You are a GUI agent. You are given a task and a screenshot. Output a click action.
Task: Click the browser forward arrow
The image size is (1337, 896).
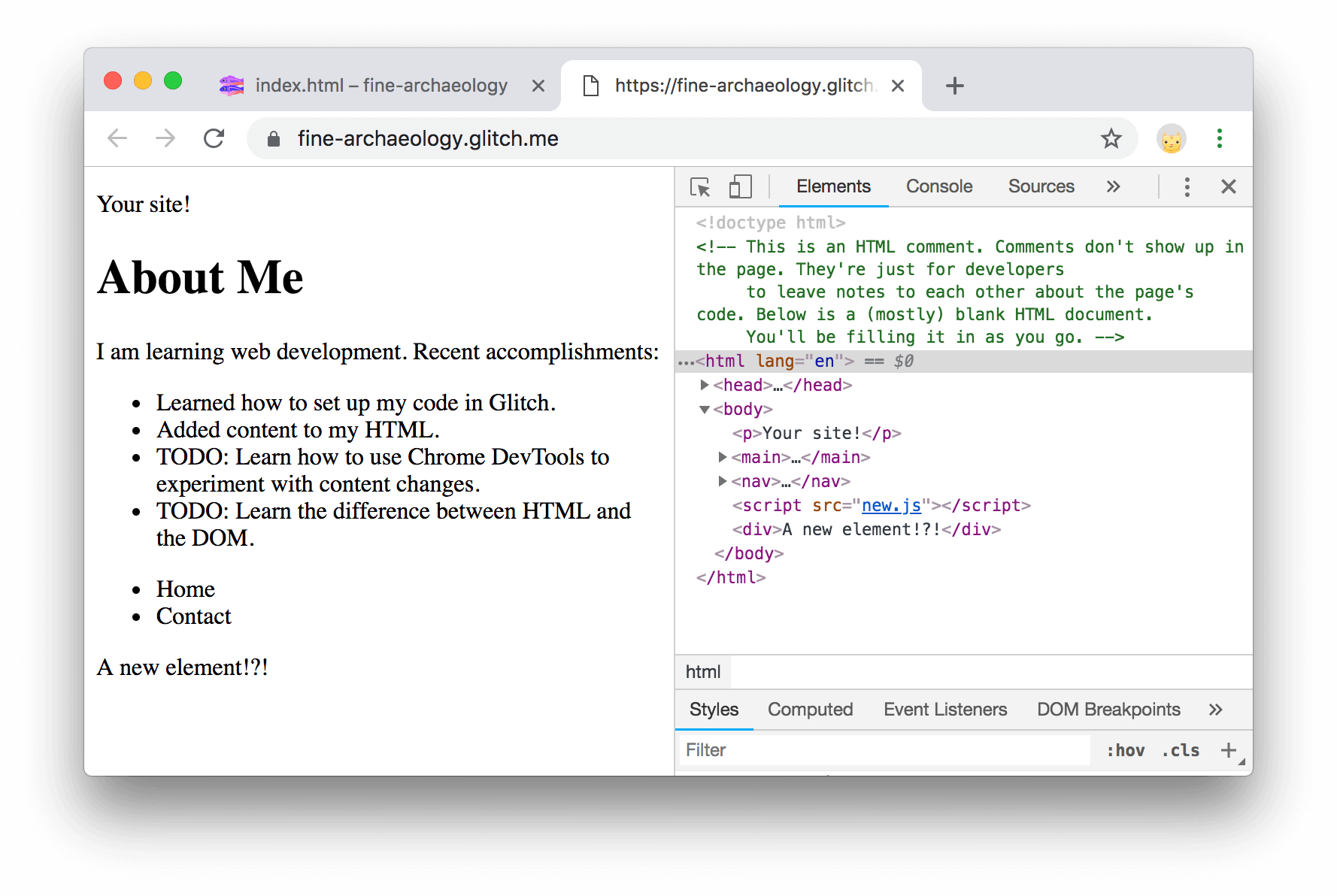[x=165, y=138]
